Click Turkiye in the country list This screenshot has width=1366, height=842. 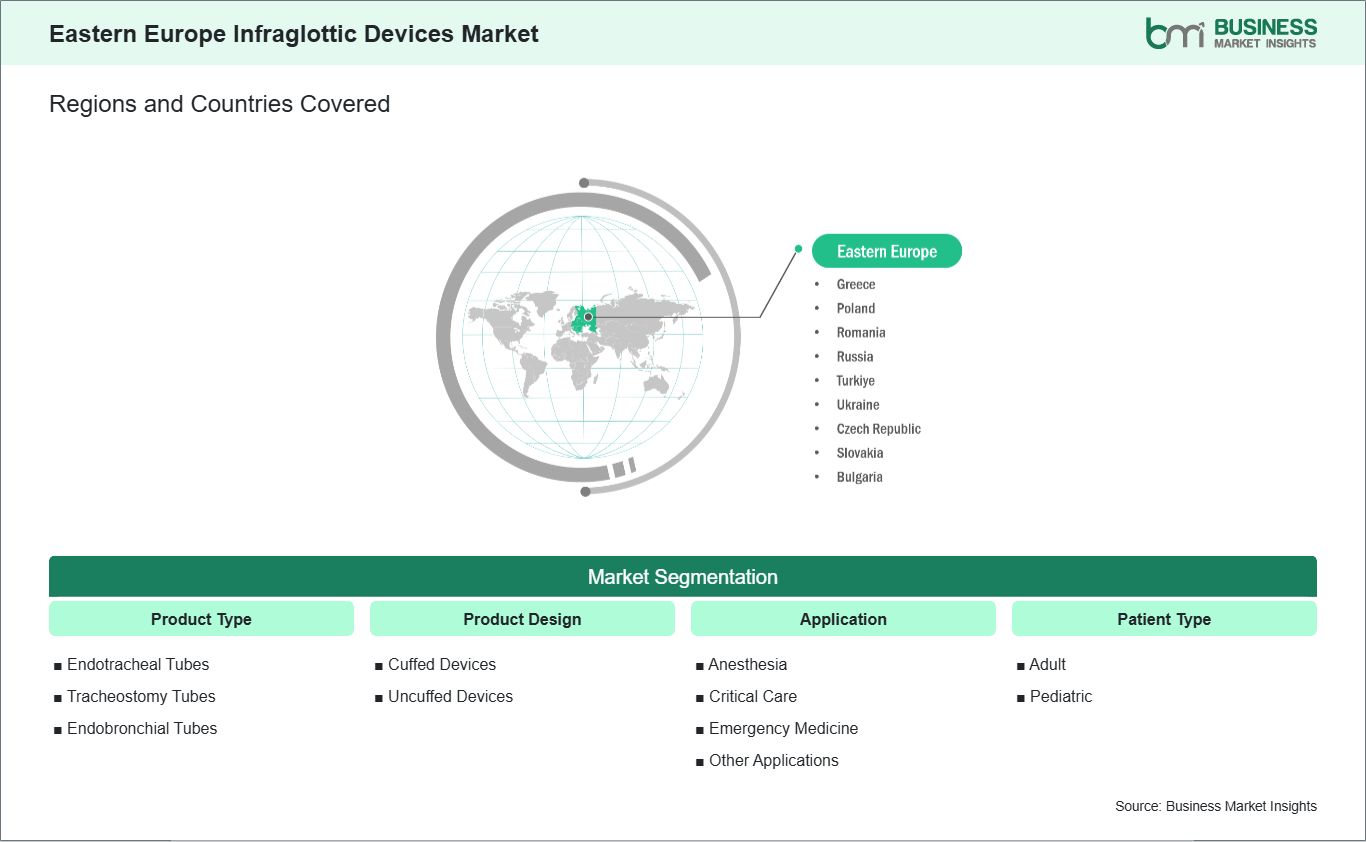pos(856,380)
